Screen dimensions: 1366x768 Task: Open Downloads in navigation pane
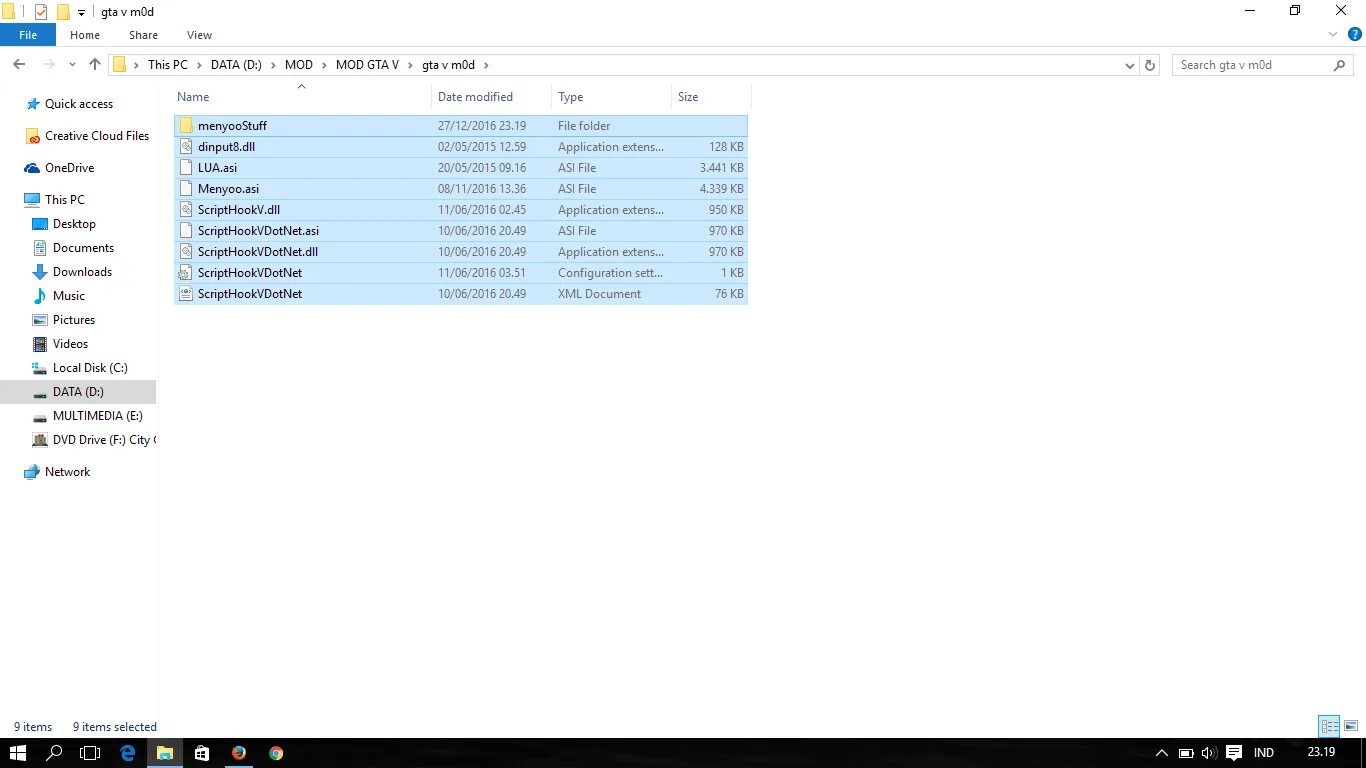pyautogui.click(x=82, y=272)
